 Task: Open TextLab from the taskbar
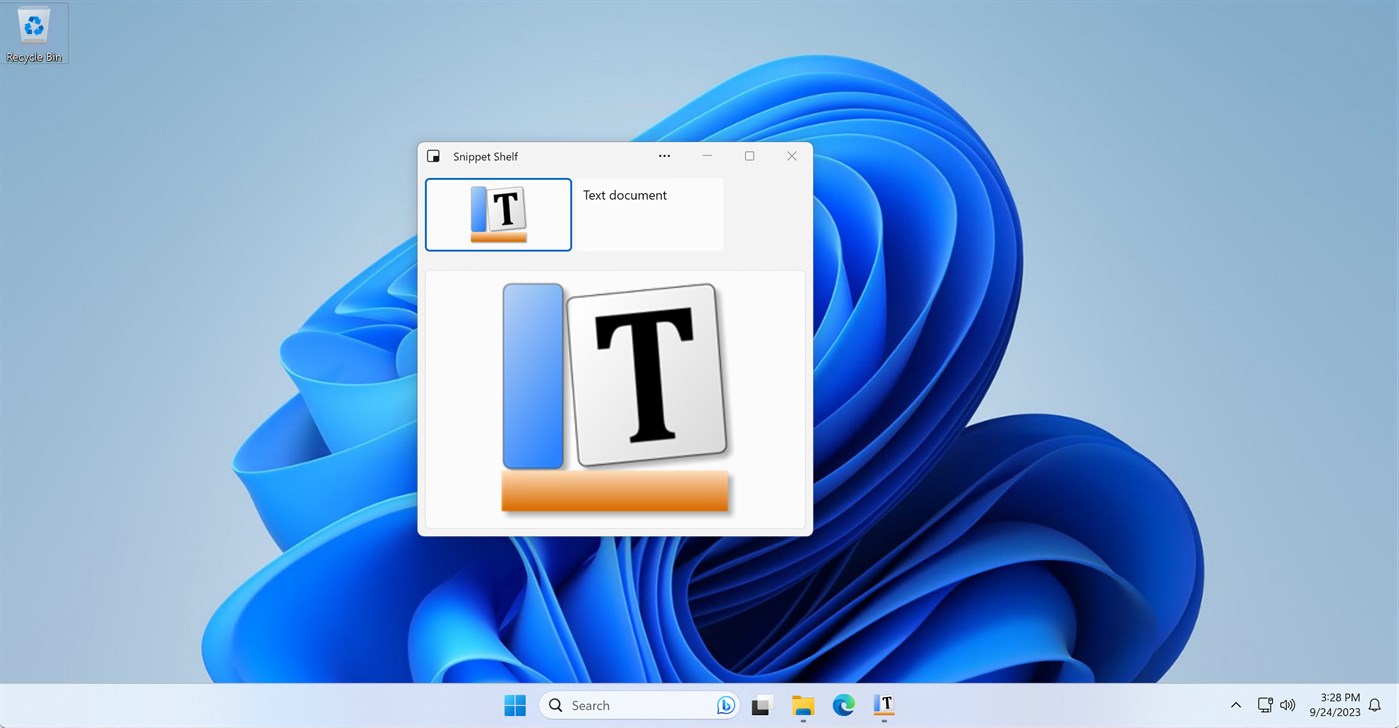click(883, 705)
